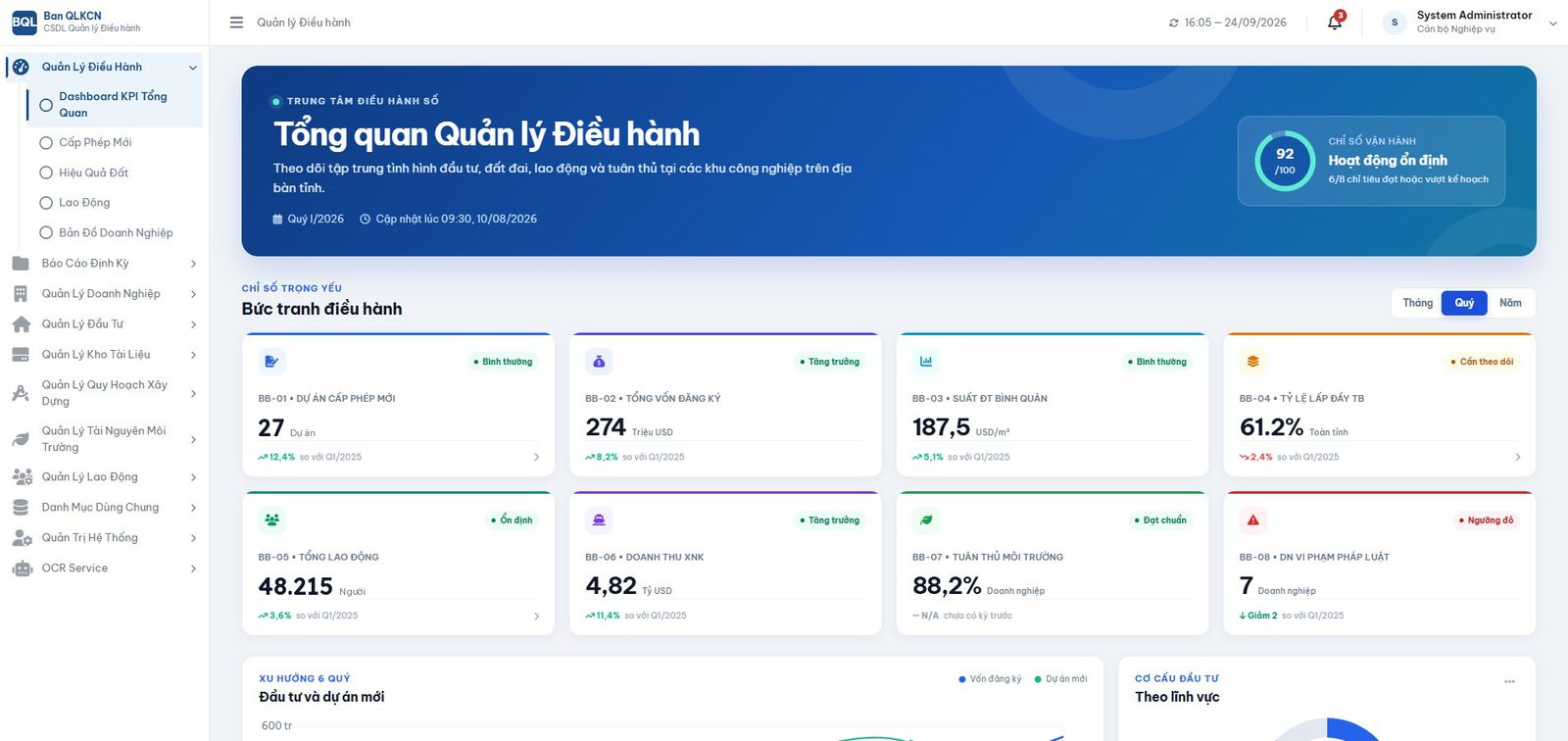
Task: Click the Suất ĐT bình quân chart icon
Action: point(926,361)
